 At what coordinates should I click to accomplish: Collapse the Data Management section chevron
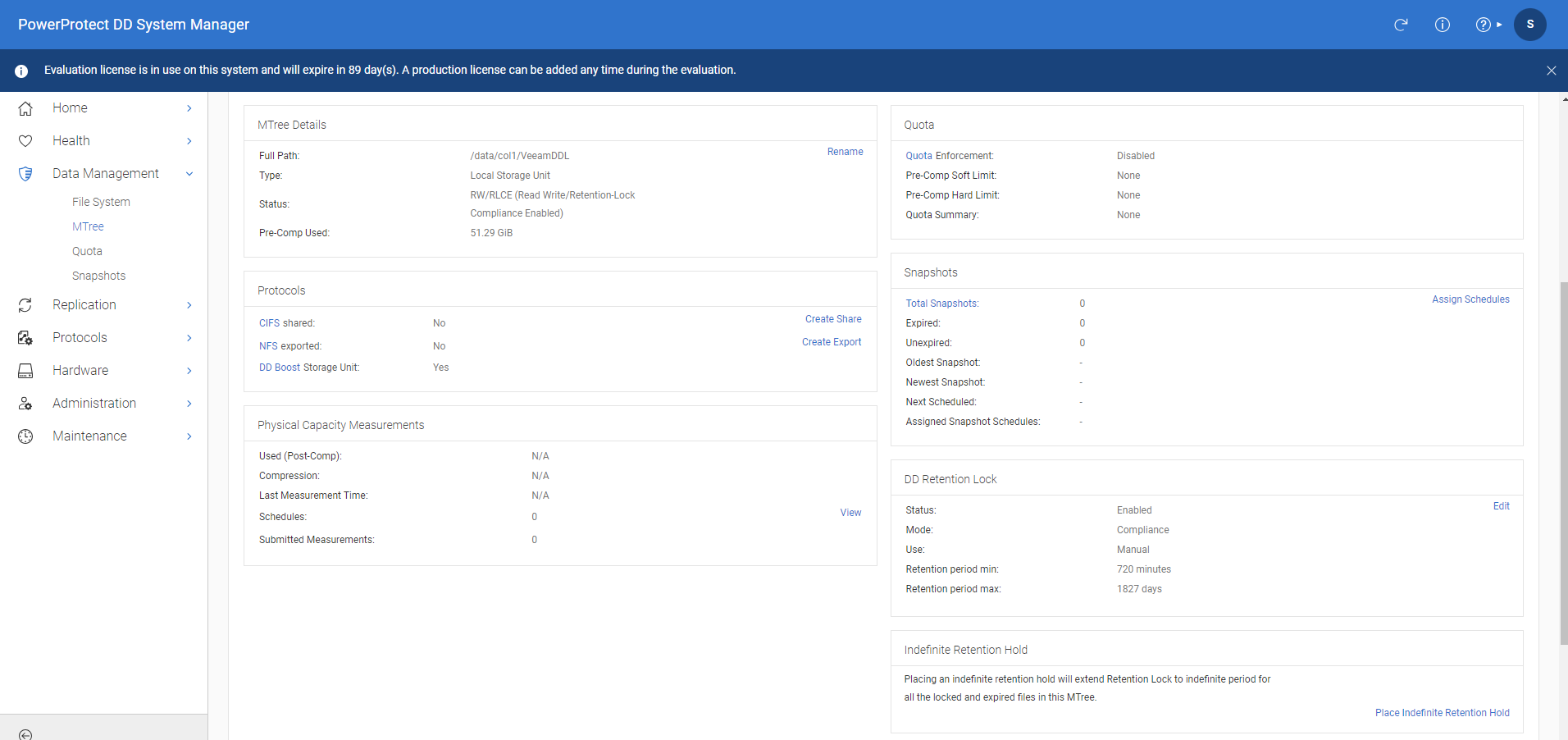click(189, 174)
